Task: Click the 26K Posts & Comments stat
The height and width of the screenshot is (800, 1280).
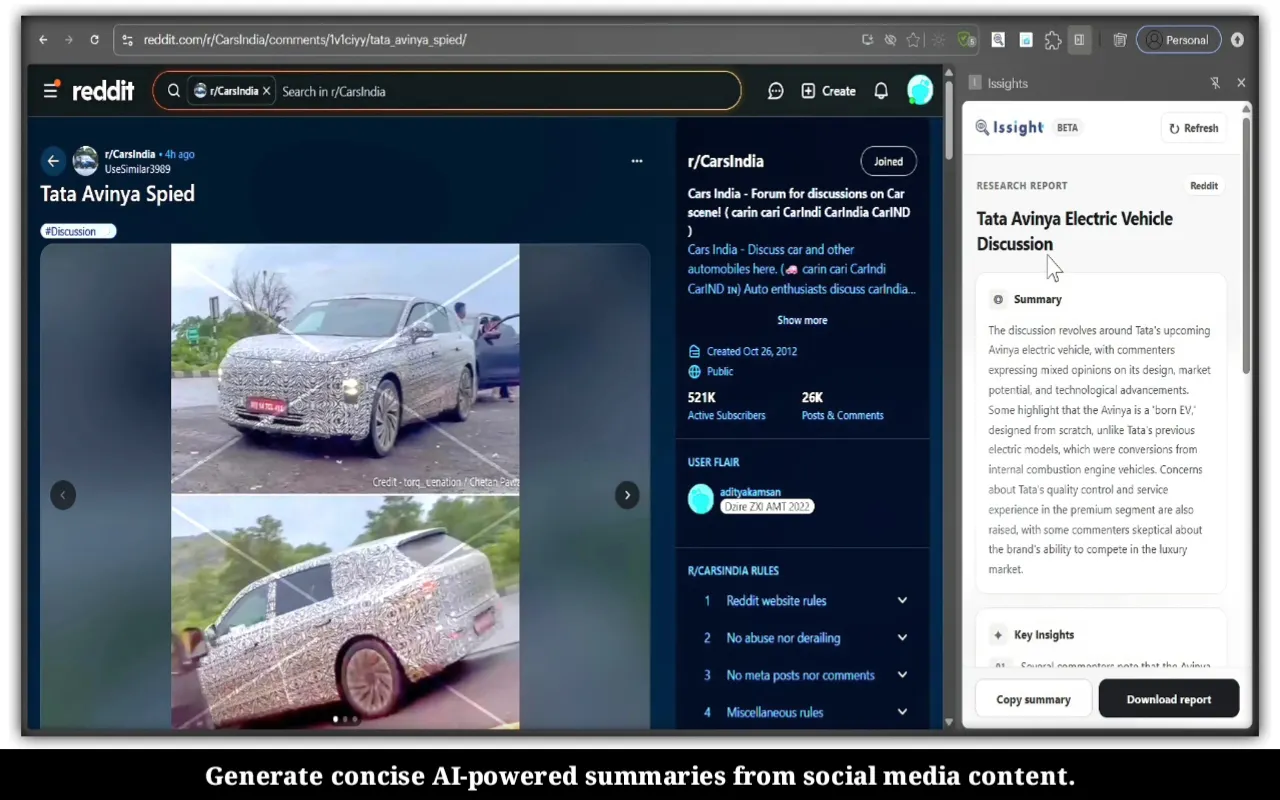Action: (x=842, y=405)
